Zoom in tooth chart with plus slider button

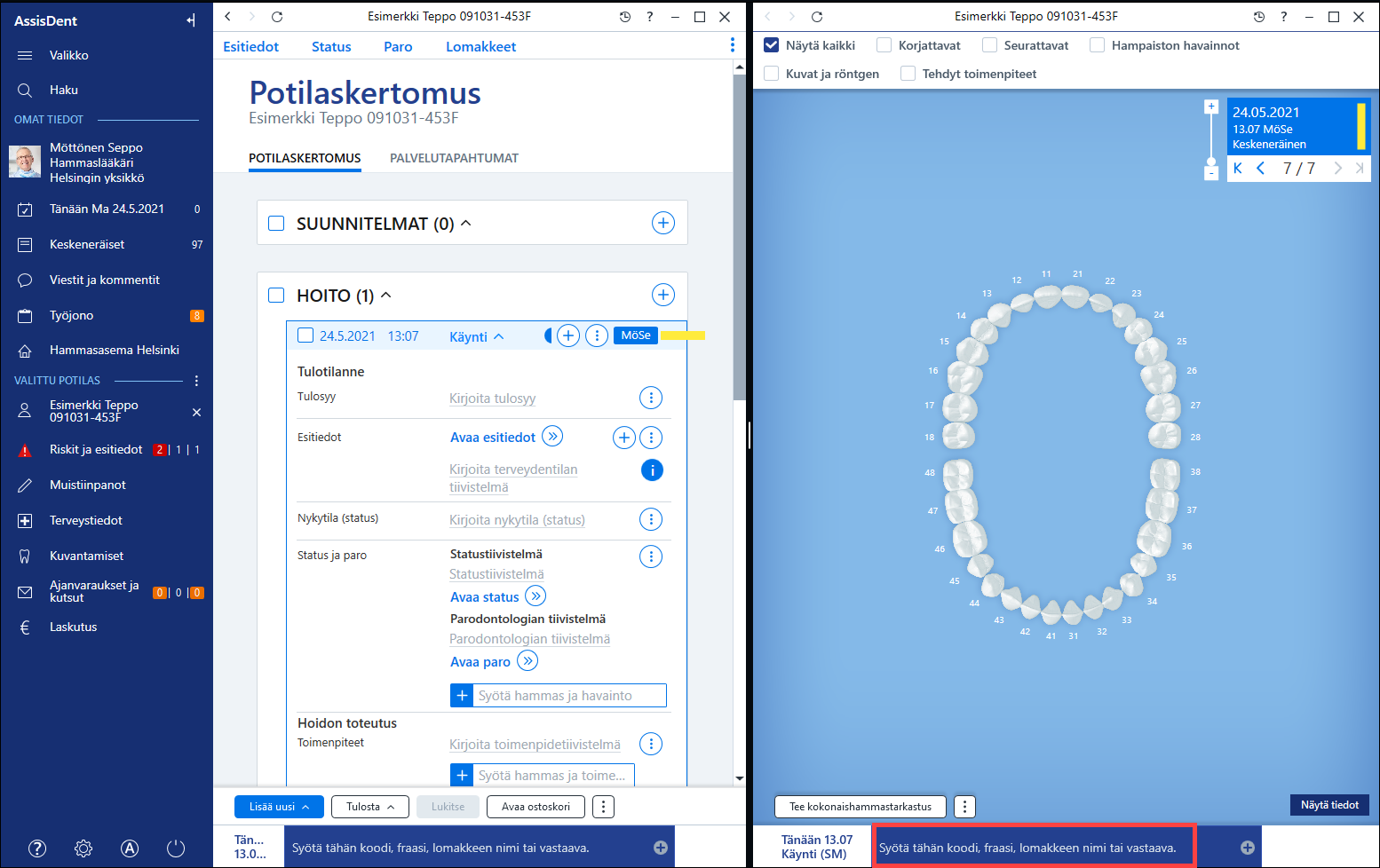[x=1211, y=107]
